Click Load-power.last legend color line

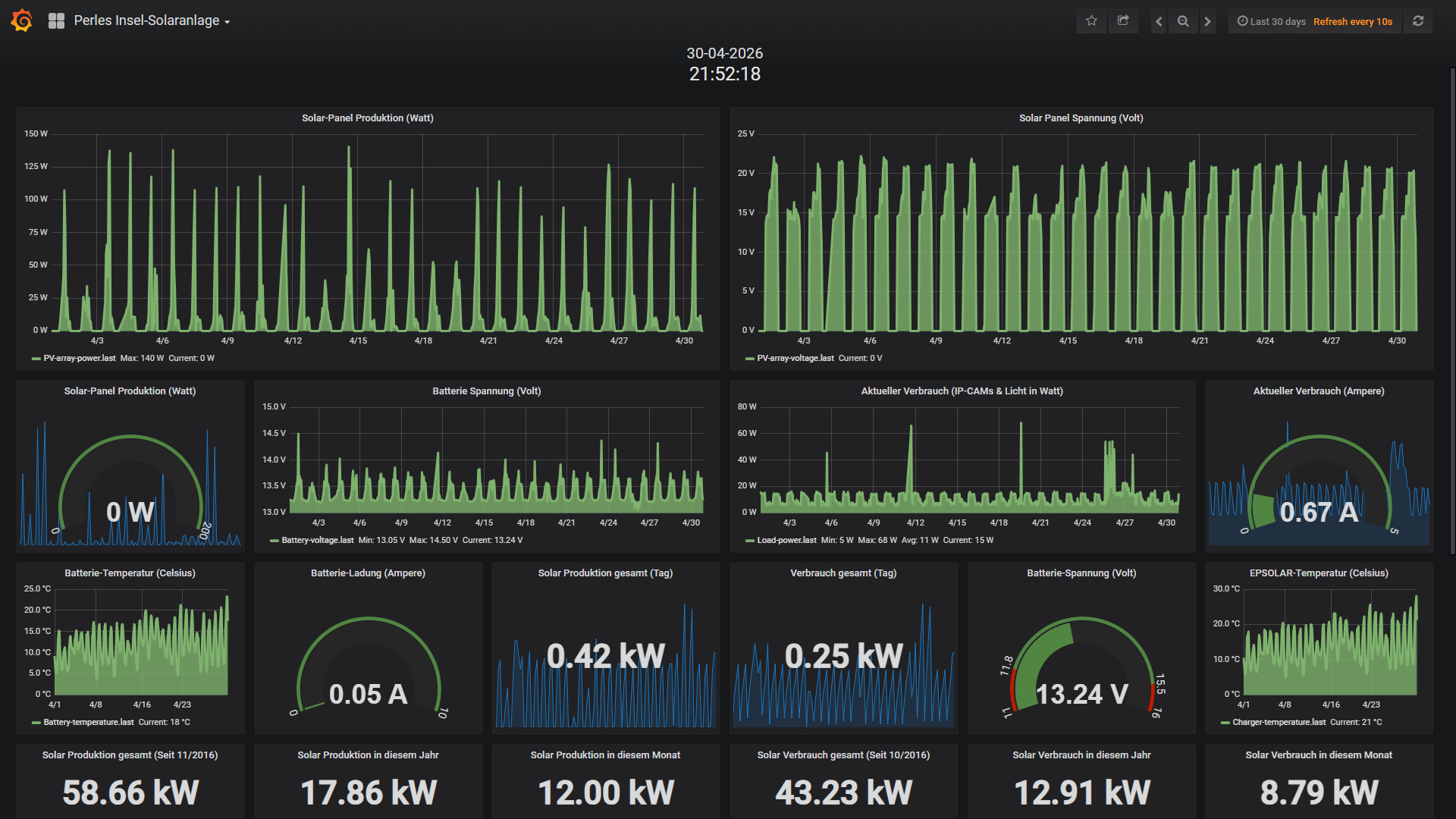(749, 541)
